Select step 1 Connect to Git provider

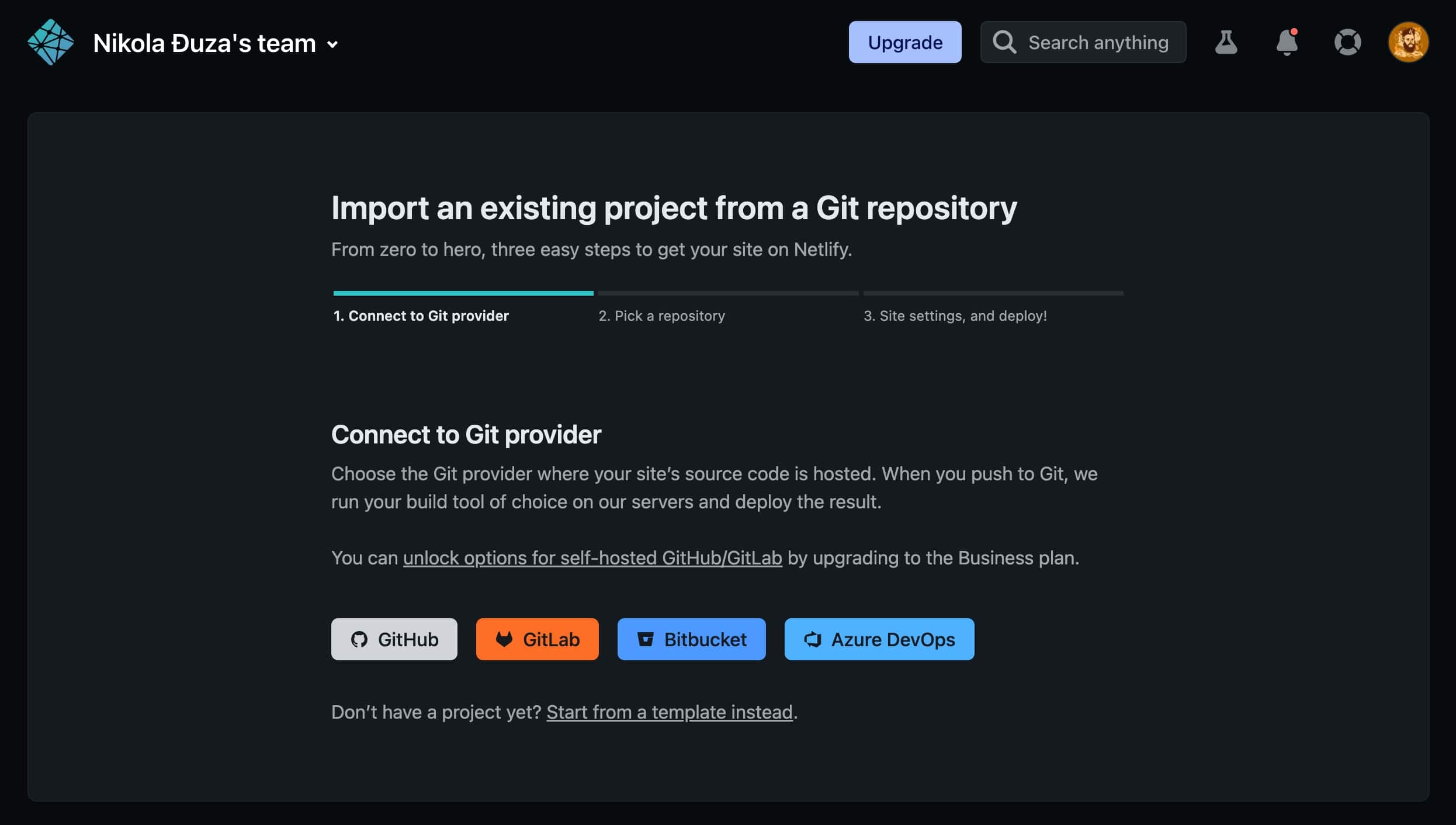coord(421,316)
